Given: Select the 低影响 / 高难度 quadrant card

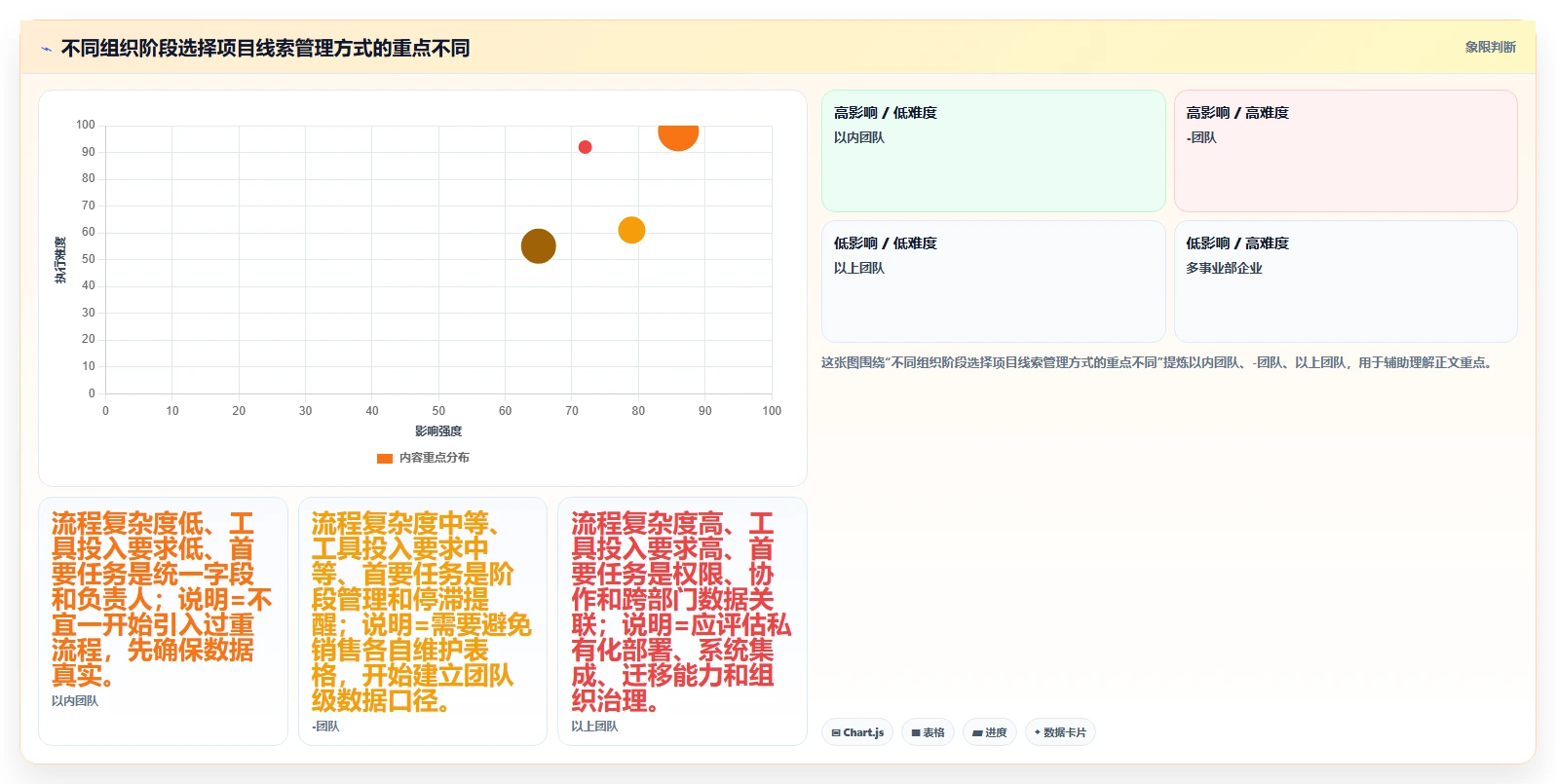Looking at the screenshot, I should click(1346, 281).
